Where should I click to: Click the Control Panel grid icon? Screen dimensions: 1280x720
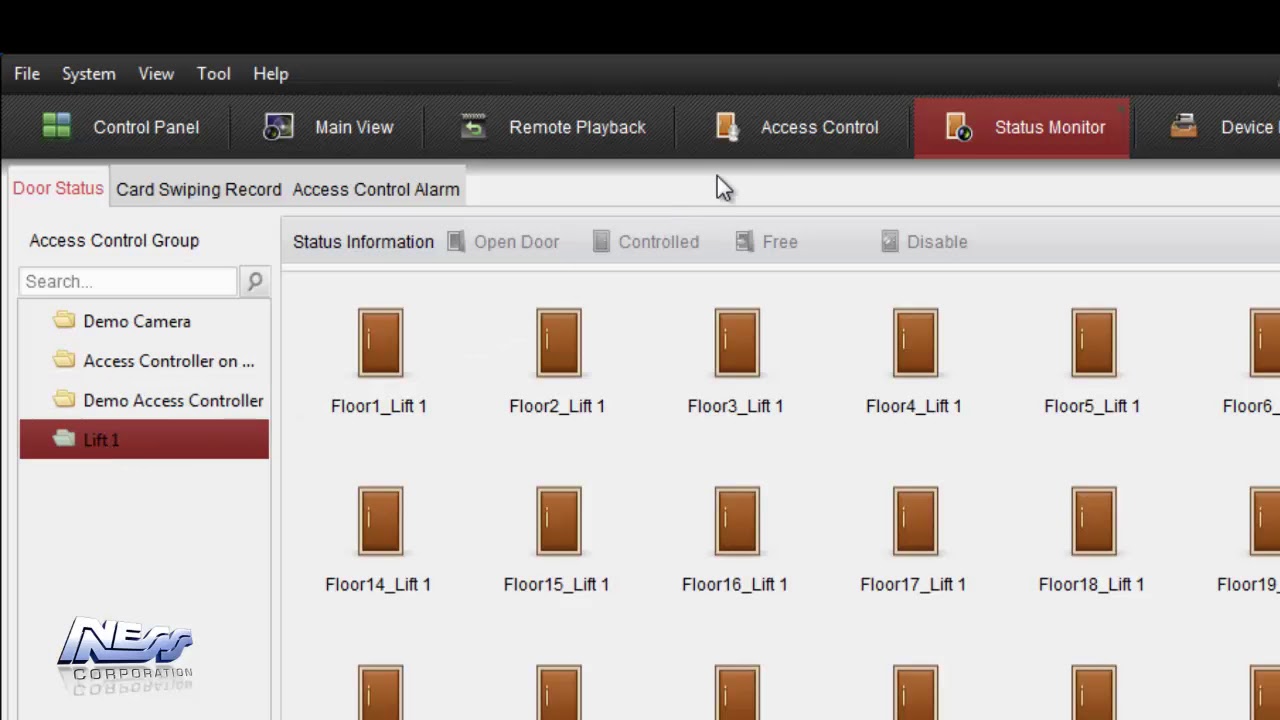click(56, 126)
